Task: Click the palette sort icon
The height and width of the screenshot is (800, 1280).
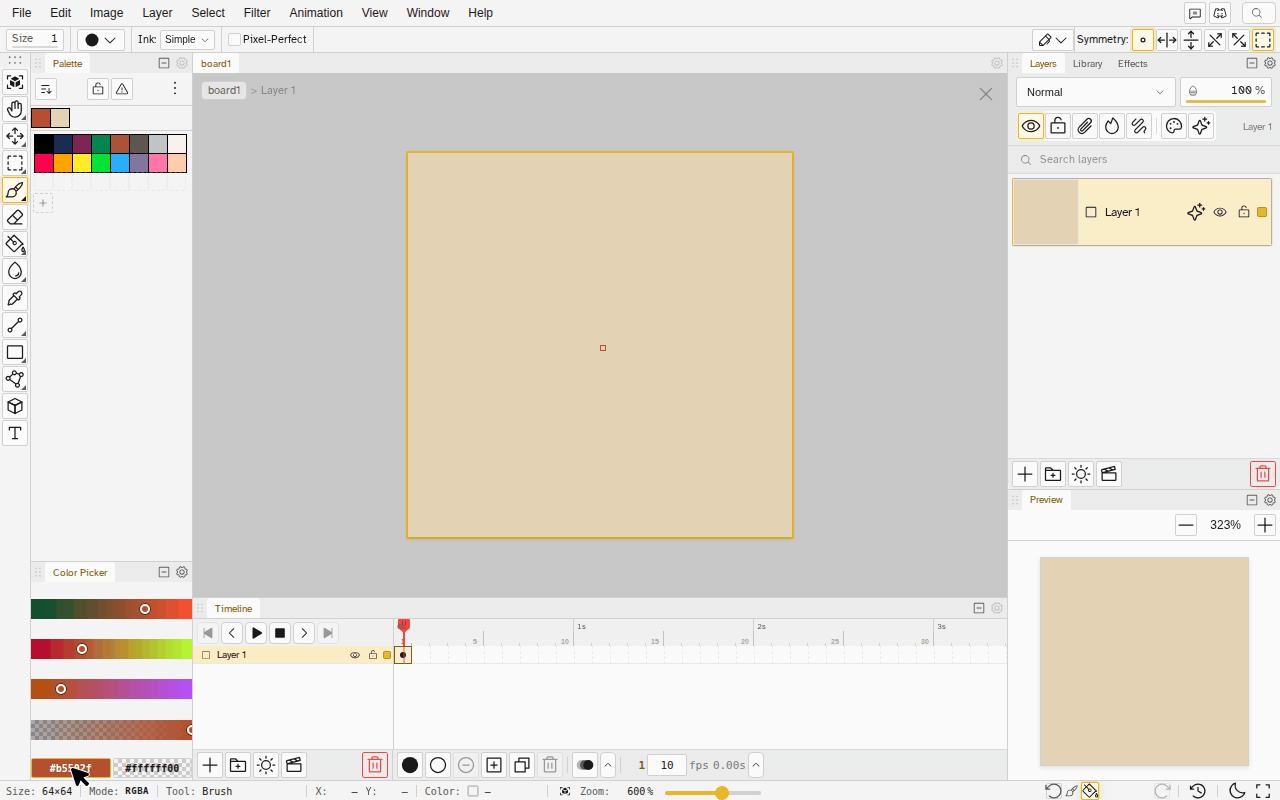Action: (46, 89)
